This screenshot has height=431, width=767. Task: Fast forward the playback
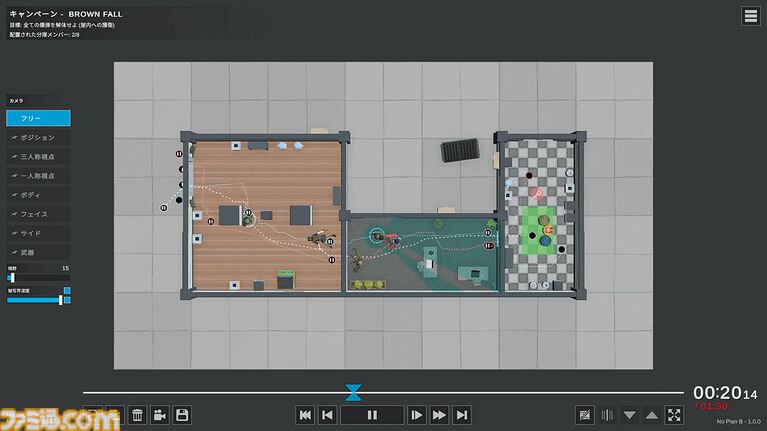click(439, 415)
